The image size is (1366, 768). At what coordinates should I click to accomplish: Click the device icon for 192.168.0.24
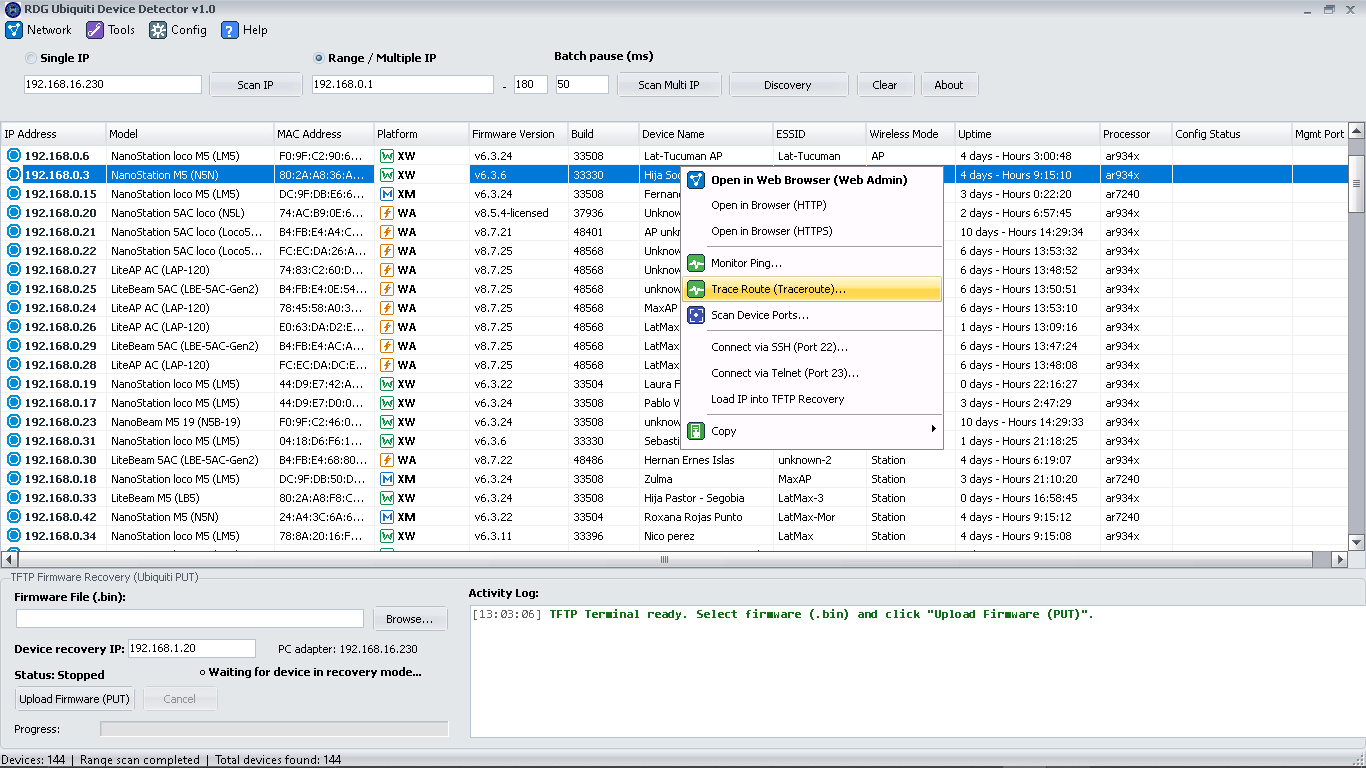click(x=14, y=308)
